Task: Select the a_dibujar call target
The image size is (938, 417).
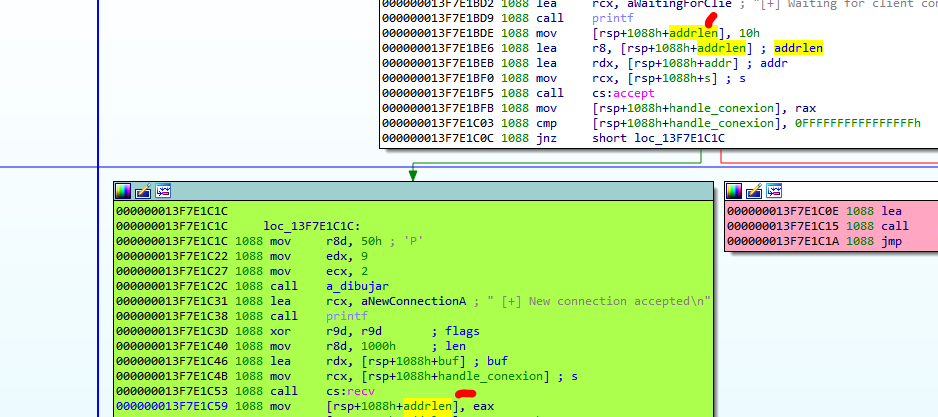Action: click(351, 285)
